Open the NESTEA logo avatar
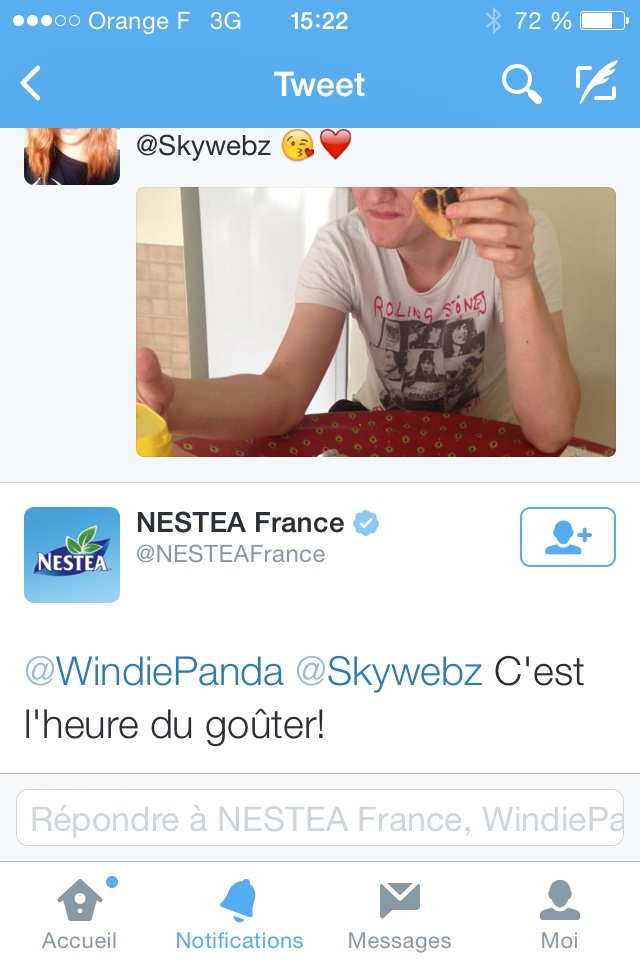This screenshot has width=640, height=960. pos(72,555)
